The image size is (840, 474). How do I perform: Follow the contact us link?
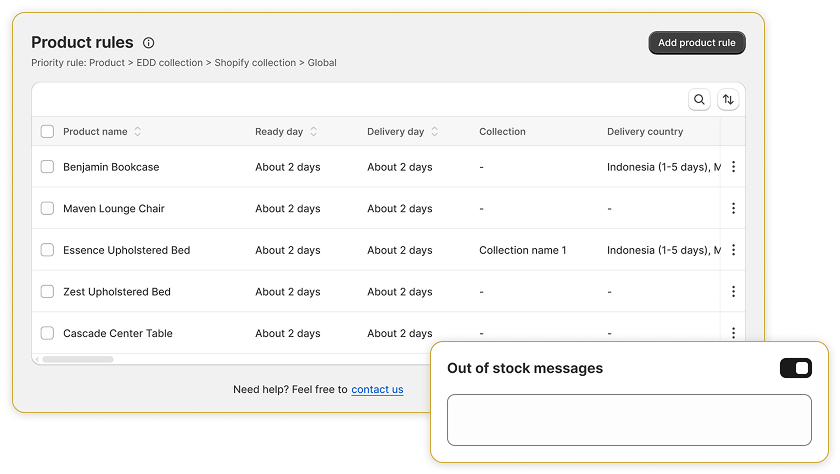[x=377, y=389]
